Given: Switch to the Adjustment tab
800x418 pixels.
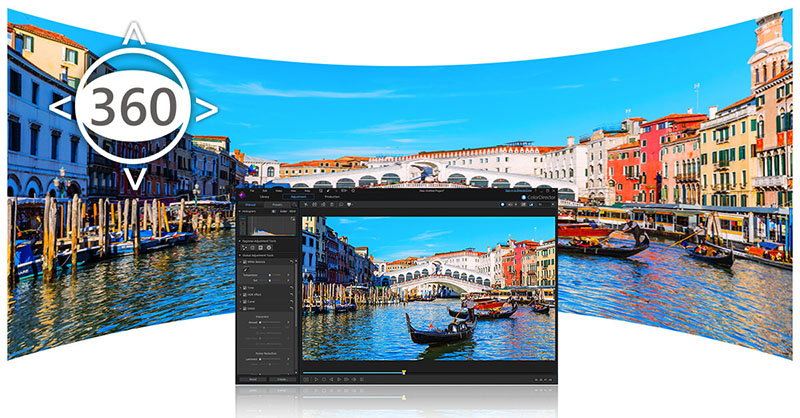Looking at the screenshot, I should pyautogui.click(x=298, y=196).
